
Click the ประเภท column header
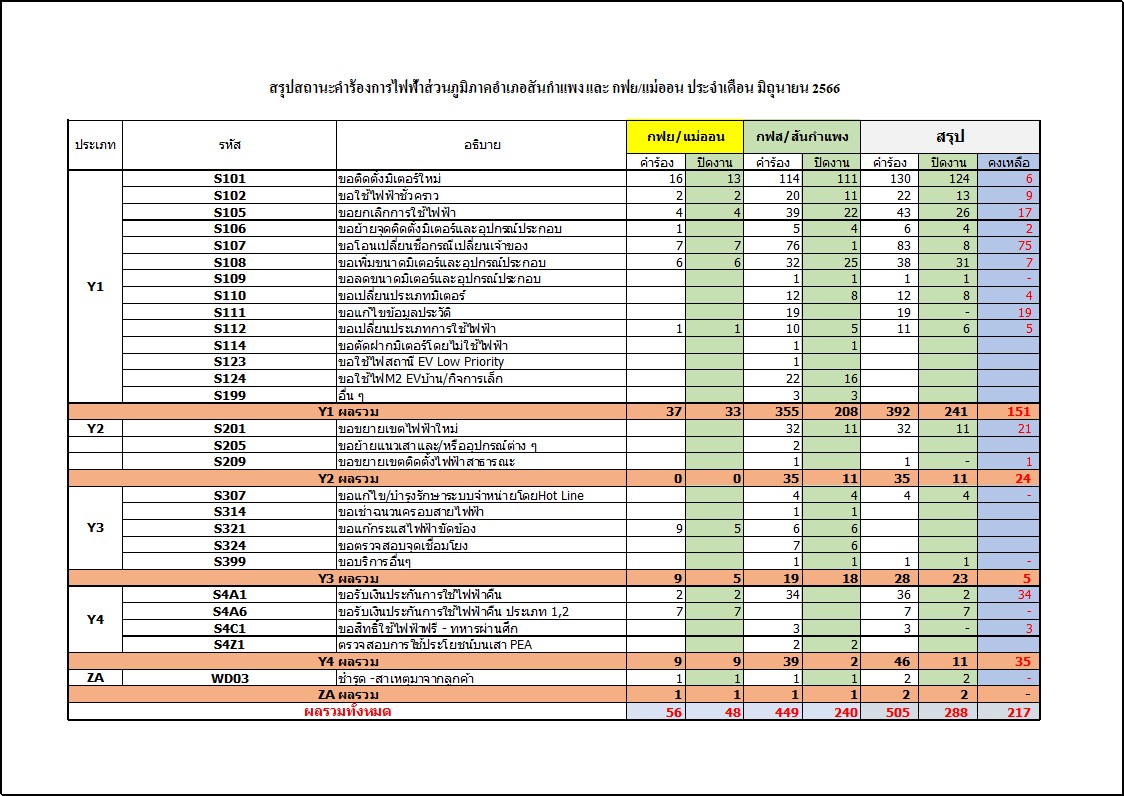click(95, 145)
